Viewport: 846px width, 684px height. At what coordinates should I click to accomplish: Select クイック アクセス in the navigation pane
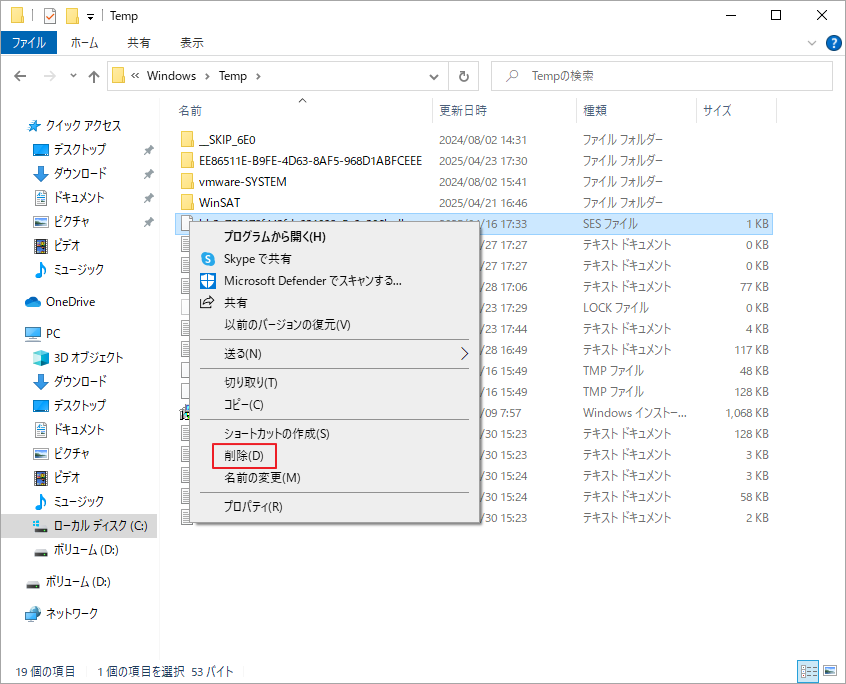[x=84, y=126]
